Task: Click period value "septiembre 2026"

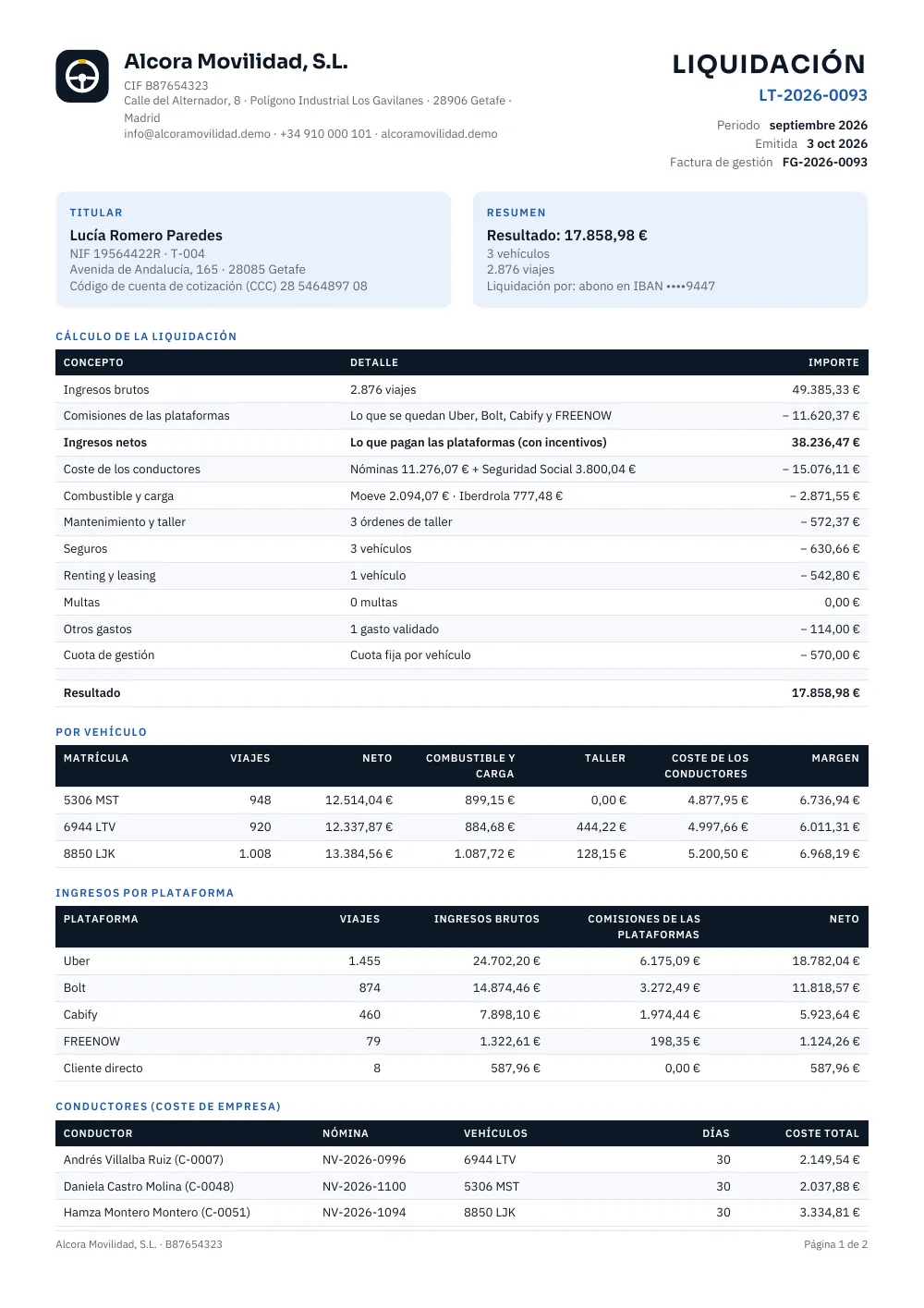Action: [819, 126]
